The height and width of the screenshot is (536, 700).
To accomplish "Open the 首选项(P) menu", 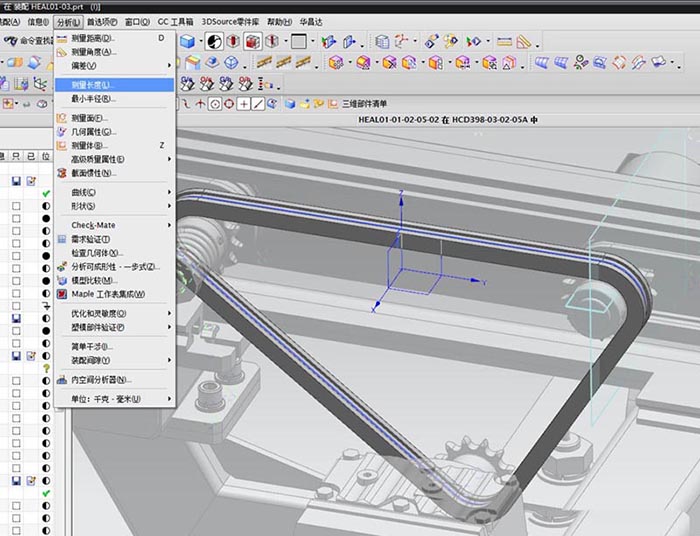I will (x=102, y=22).
